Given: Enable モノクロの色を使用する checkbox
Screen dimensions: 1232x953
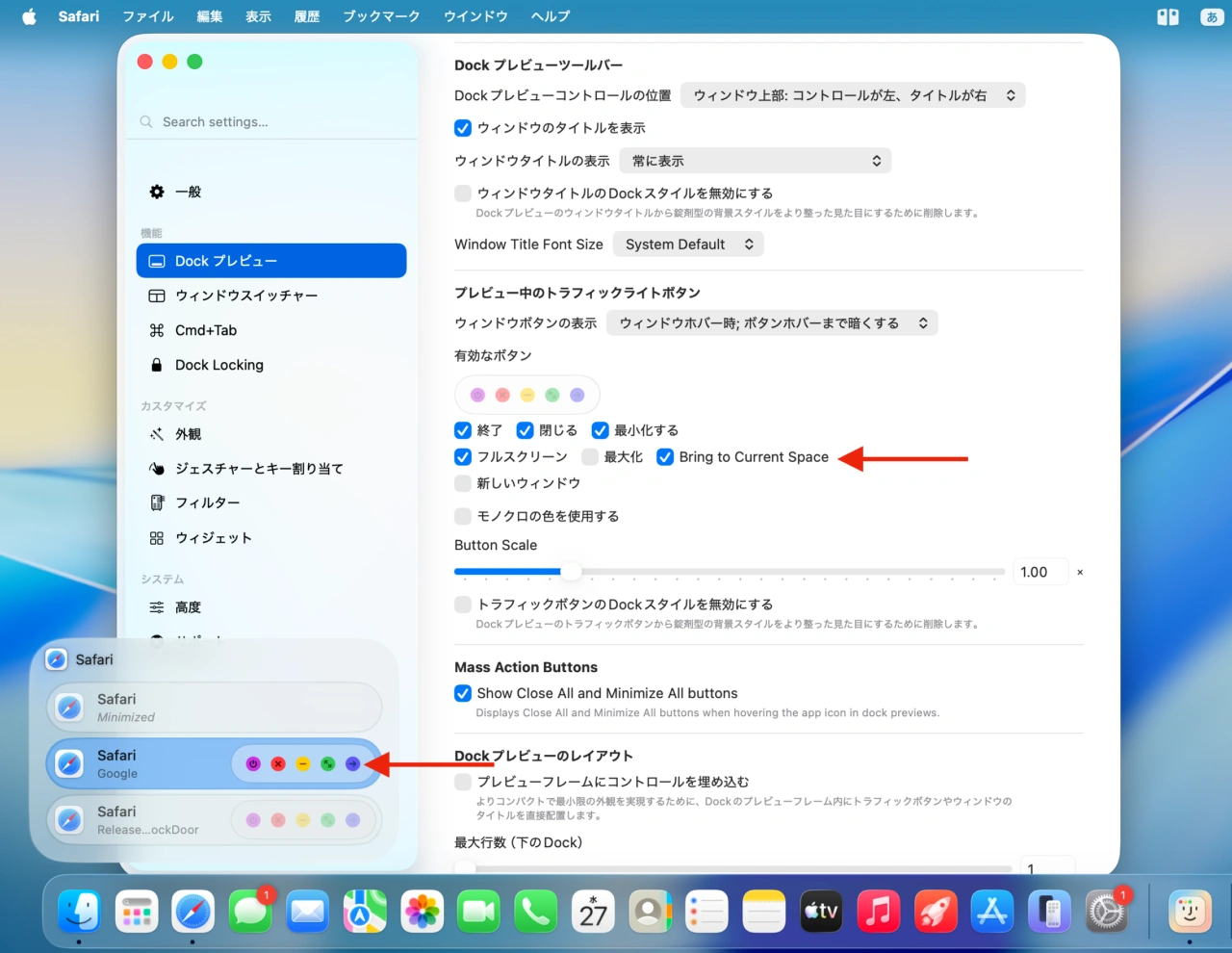Looking at the screenshot, I should [x=463, y=516].
